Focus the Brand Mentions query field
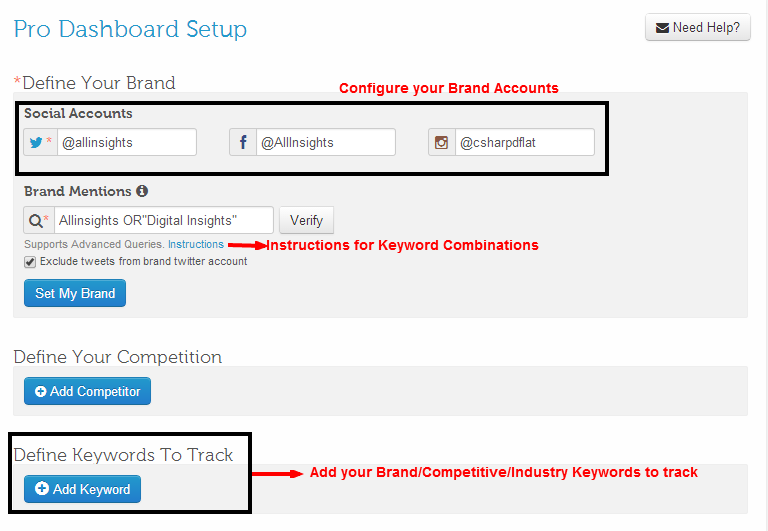 pyautogui.click(x=164, y=220)
